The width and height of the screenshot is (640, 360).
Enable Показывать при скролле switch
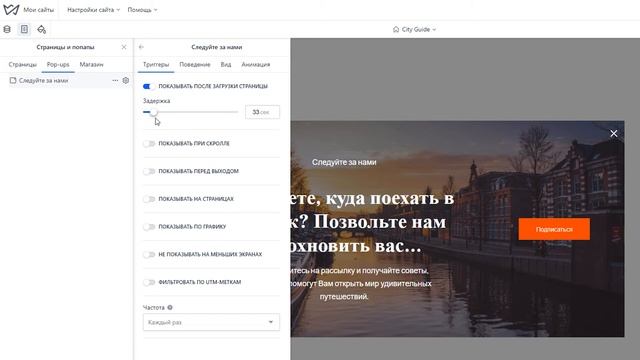click(x=149, y=143)
